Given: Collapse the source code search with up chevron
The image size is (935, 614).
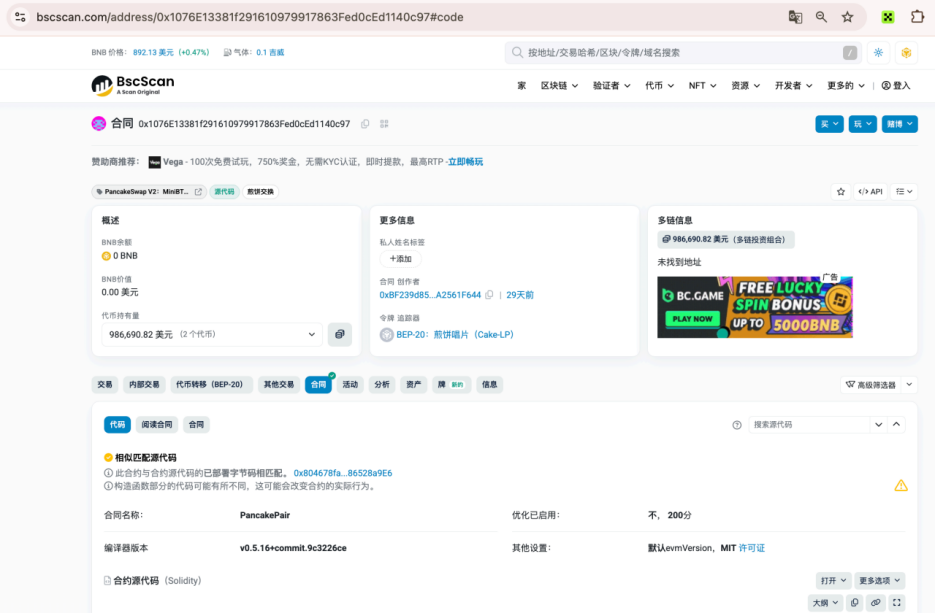Looking at the screenshot, I should 897,425.
